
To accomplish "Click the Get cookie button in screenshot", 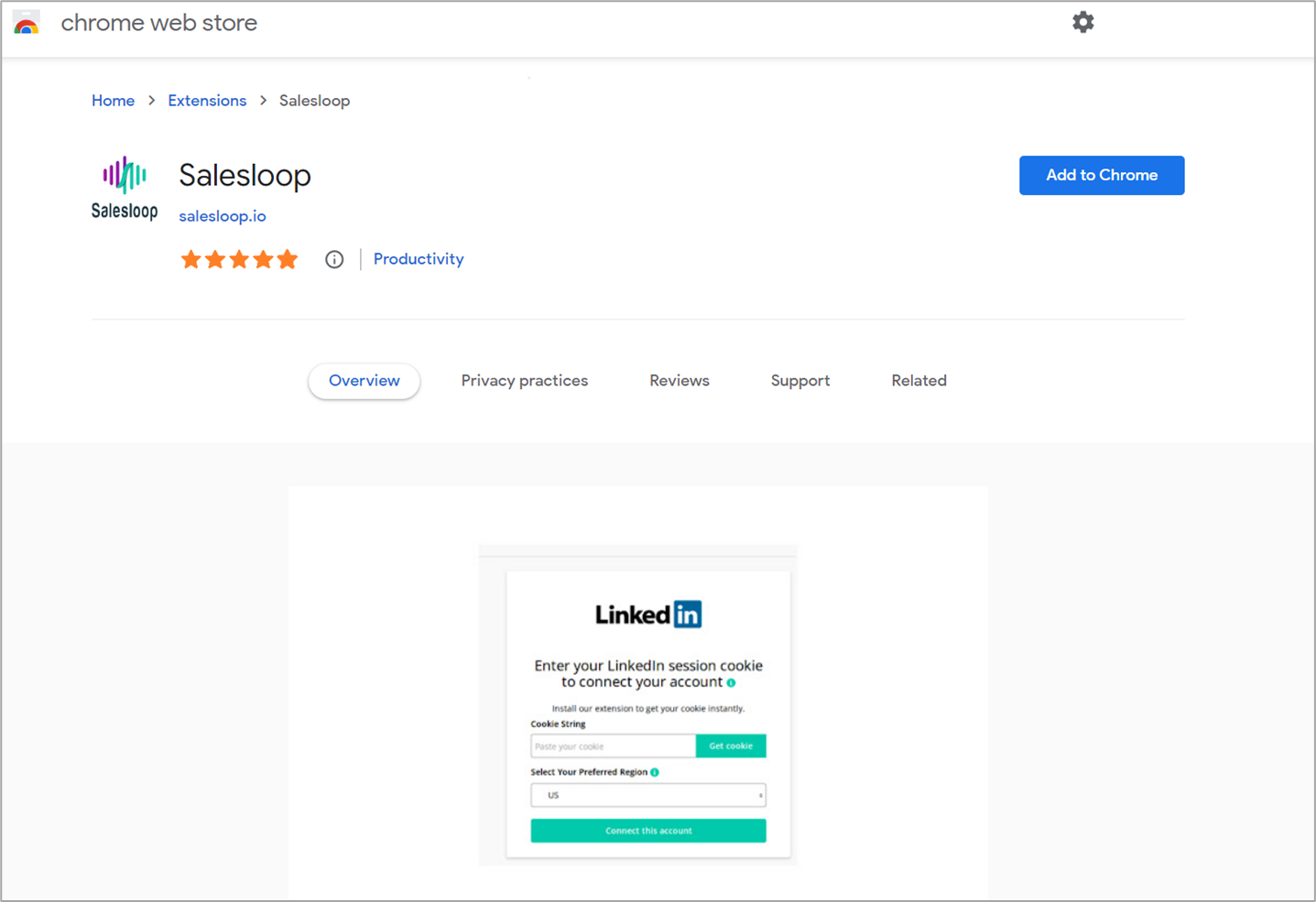I will [x=730, y=745].
